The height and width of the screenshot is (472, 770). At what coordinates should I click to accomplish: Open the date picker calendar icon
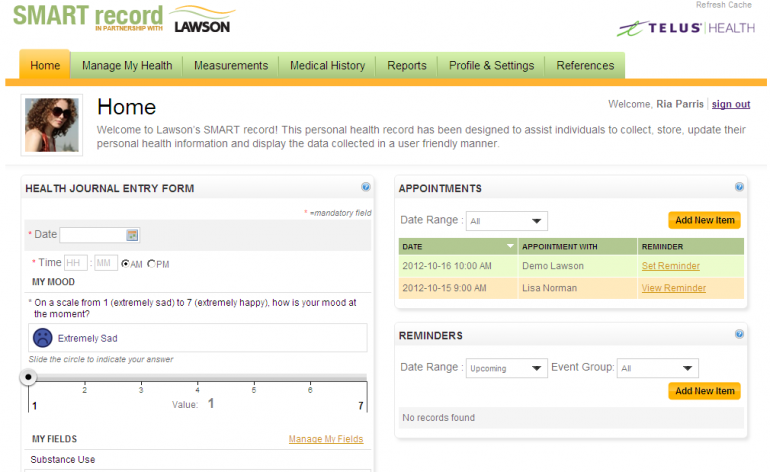[x=132, y=235]
